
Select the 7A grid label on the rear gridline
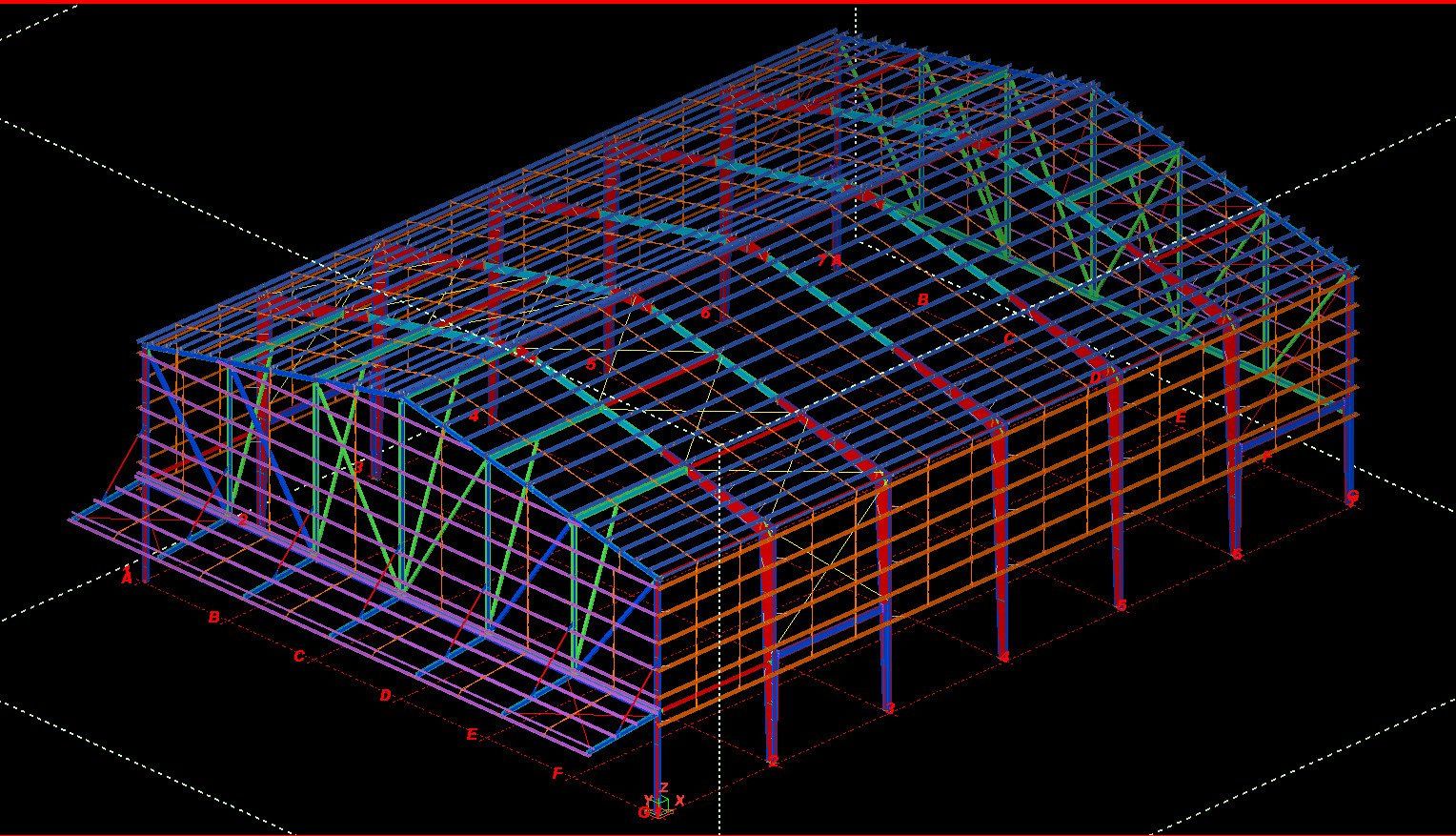(829, 260)
